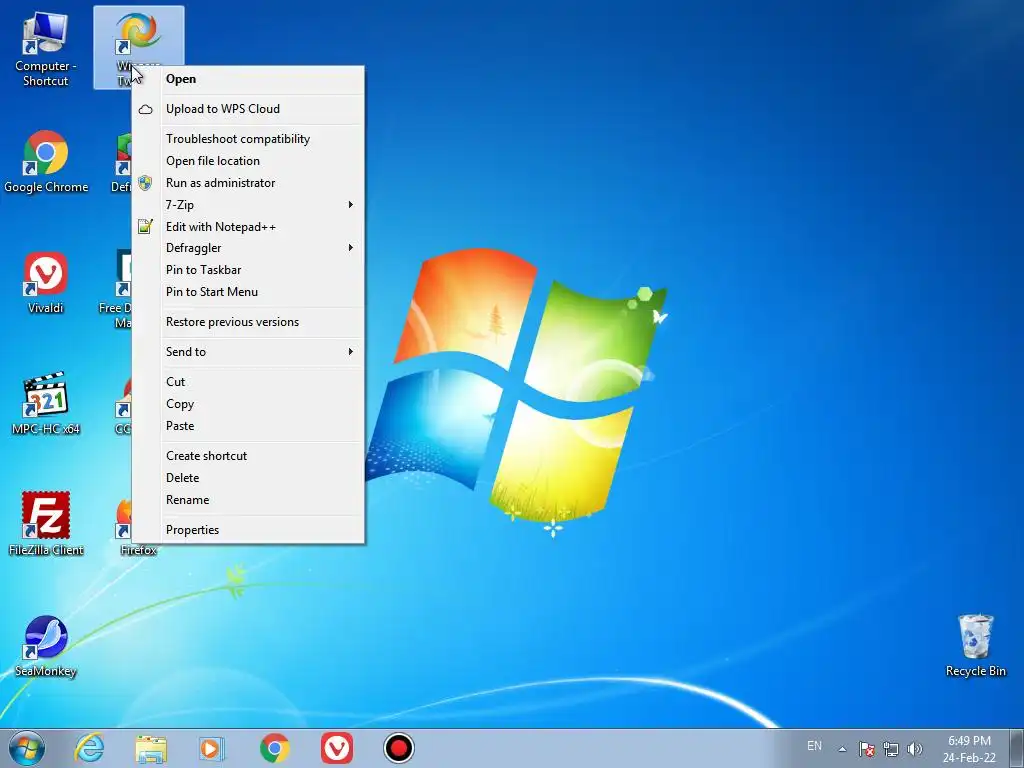Select Run as administrator
1024x768 pixels.
click(x=248, y=183)
